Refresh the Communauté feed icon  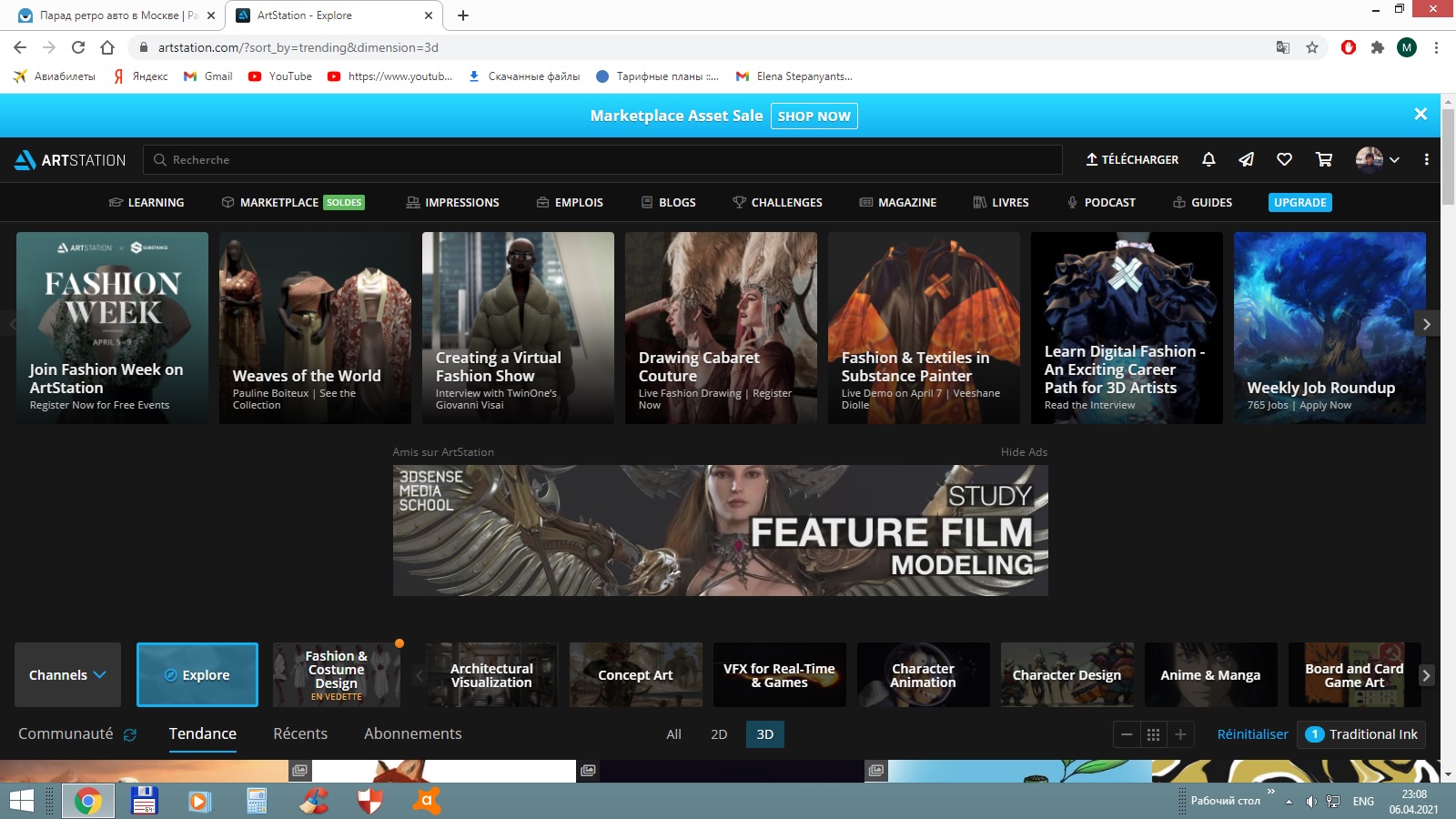tap(130, 735)
